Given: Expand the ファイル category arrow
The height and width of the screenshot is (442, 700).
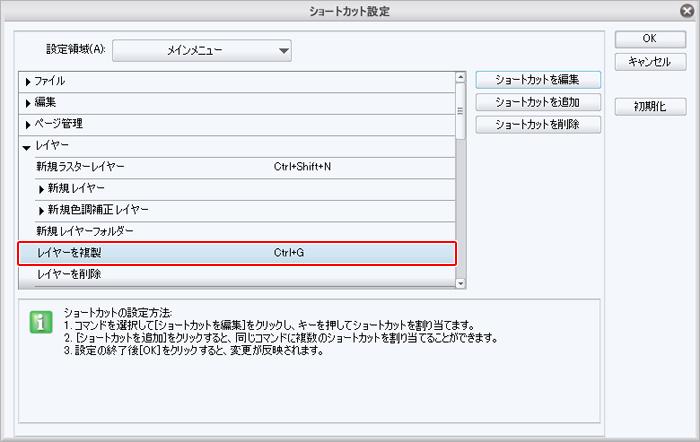Looking at the screenshot, I should [28, 82].
